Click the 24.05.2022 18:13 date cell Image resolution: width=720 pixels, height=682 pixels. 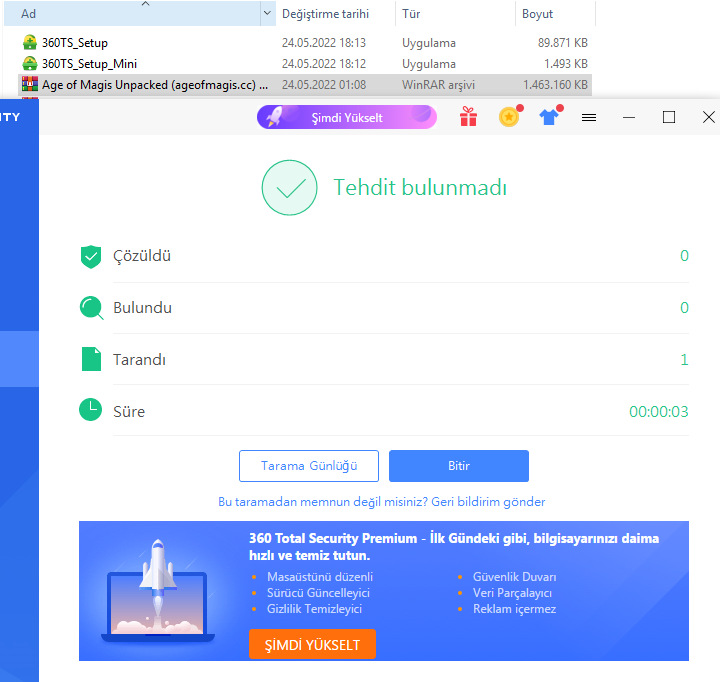(x=324, y=43)
